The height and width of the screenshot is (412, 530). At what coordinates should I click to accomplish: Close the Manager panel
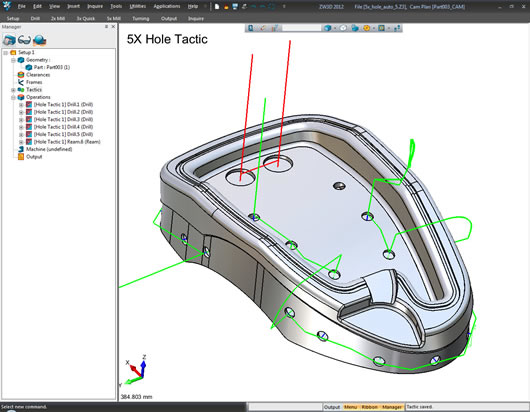coord(113,26)
